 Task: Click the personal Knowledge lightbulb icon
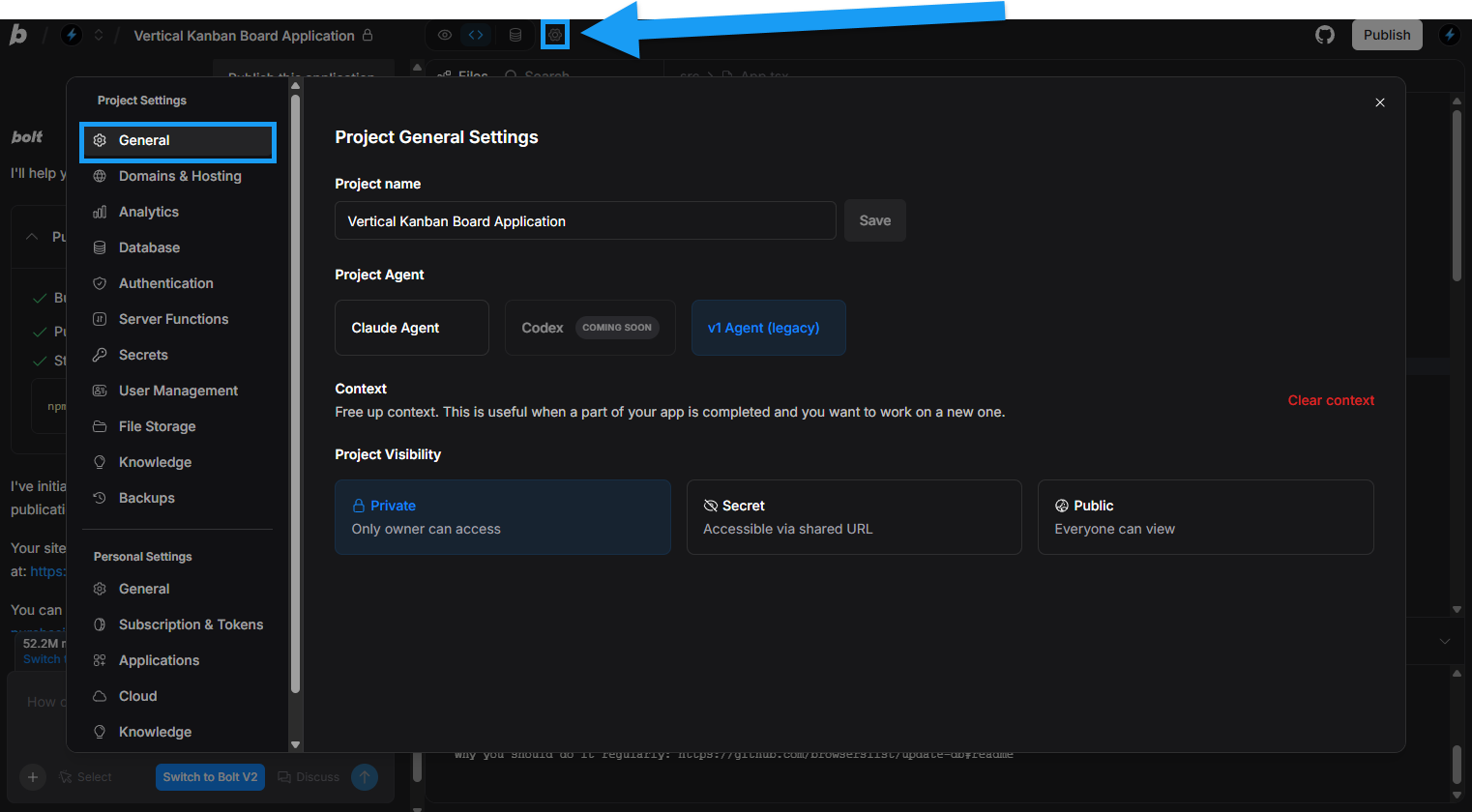[100, 732]
